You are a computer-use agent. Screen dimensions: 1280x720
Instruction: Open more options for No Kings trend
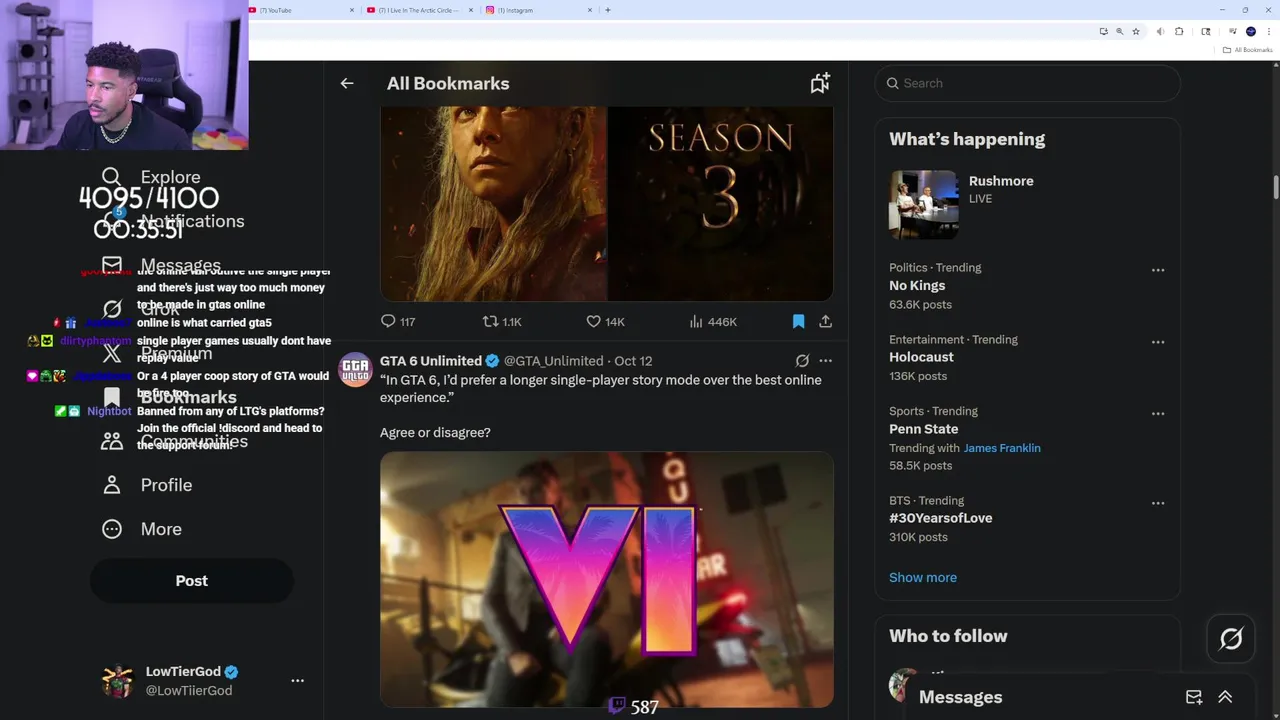1158,270
